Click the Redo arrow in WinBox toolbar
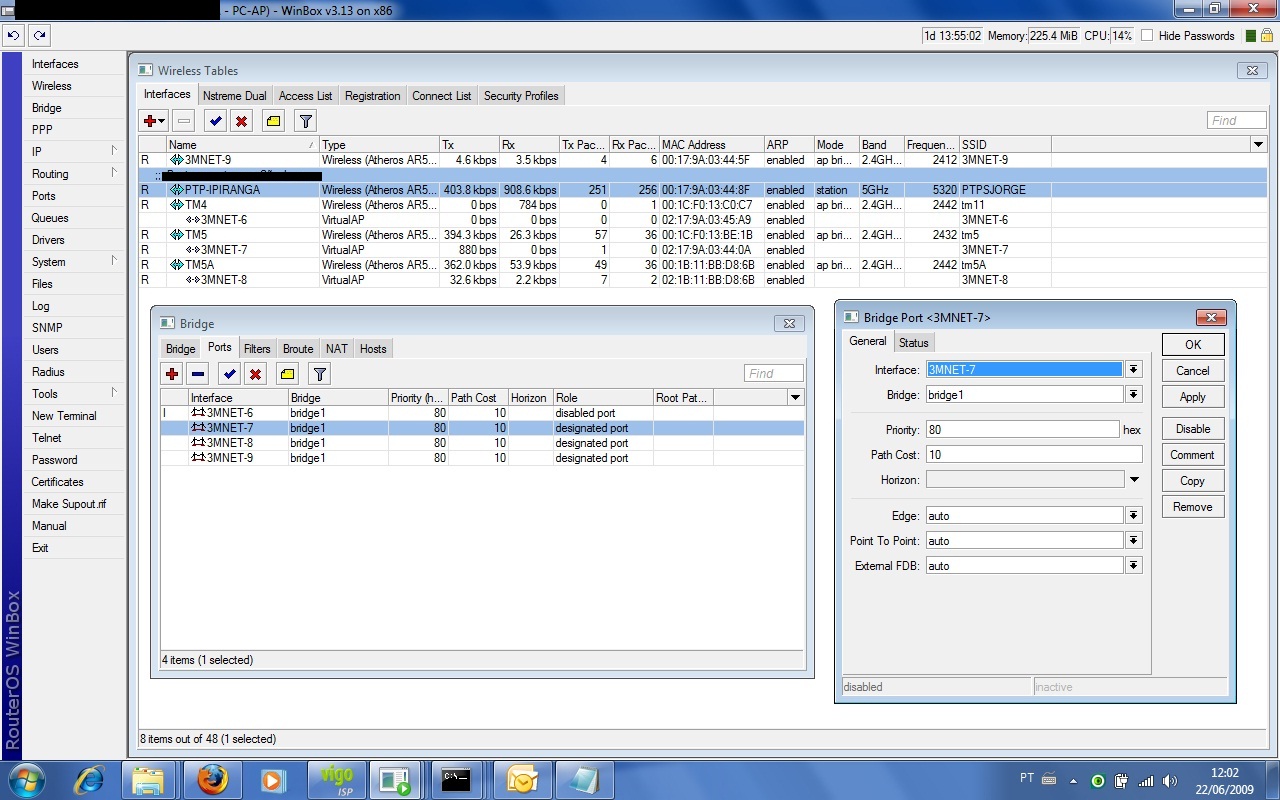The image size is (1280, 800). coord(39,35)
